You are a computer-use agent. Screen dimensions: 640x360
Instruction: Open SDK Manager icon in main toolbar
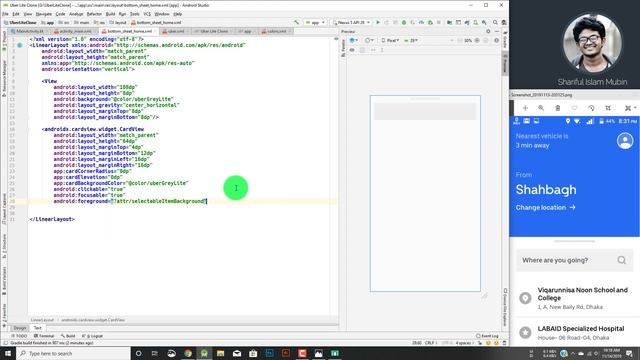(484, 22)
